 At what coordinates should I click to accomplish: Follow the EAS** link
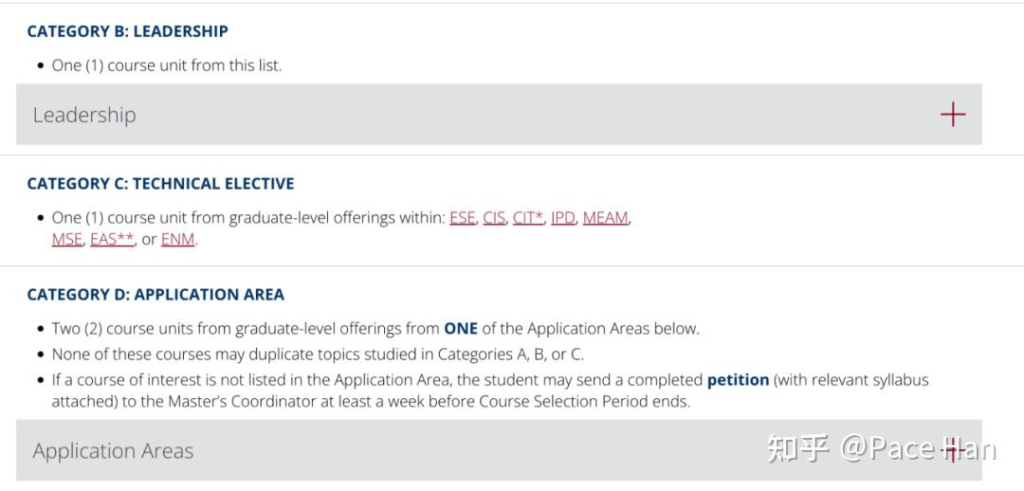(x=112, y=240)
